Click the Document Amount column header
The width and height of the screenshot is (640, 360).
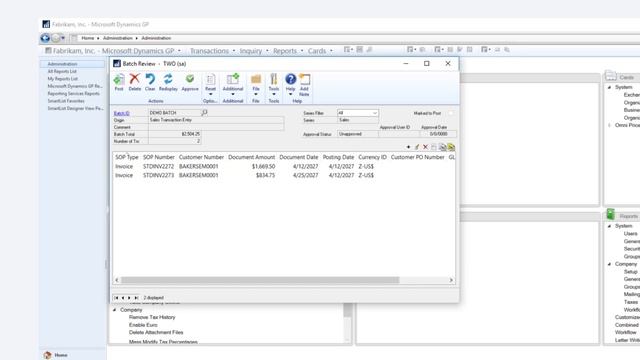[251, 157]
